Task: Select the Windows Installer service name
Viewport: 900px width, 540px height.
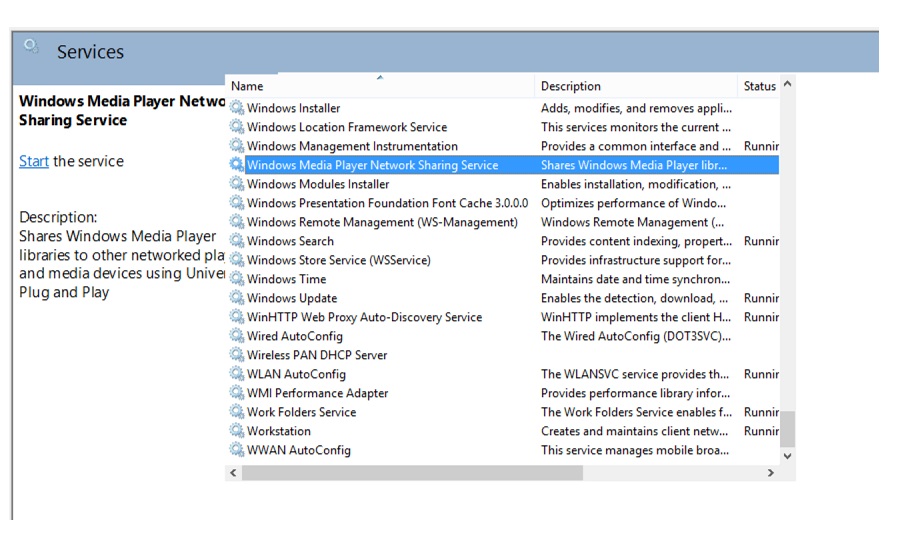Action: pyautogui.click(x=293, y=108)
